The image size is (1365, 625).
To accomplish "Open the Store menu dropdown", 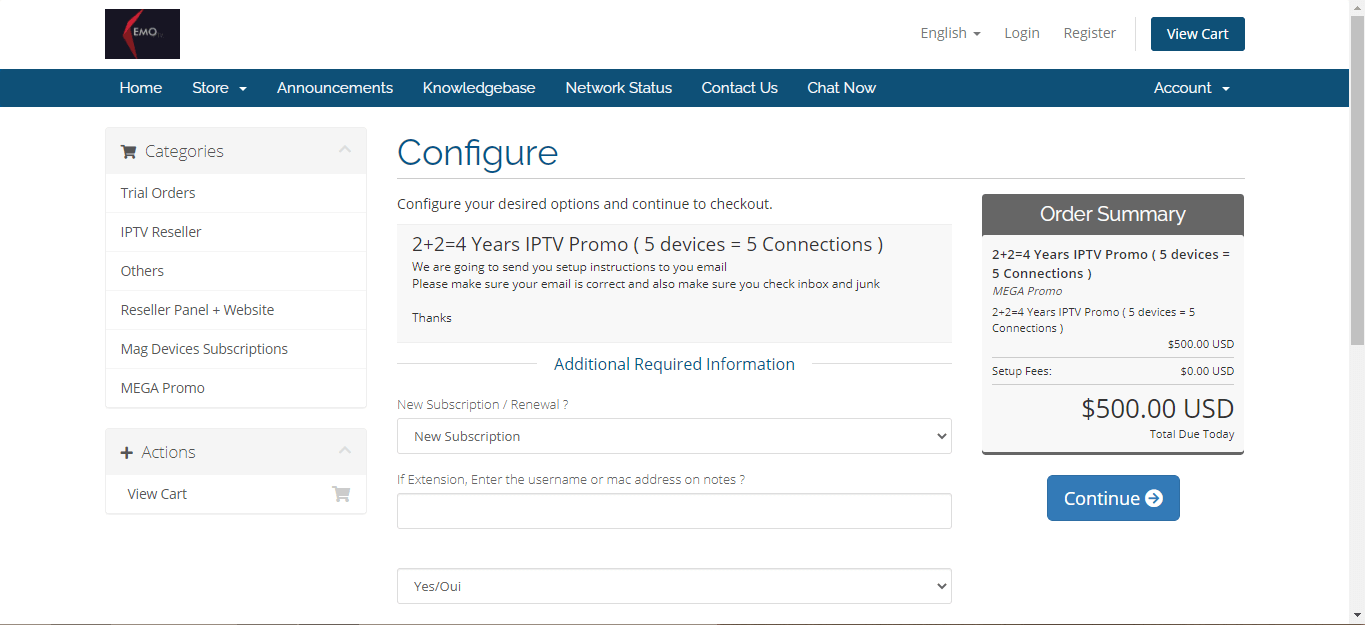I will tap(219, 88).
